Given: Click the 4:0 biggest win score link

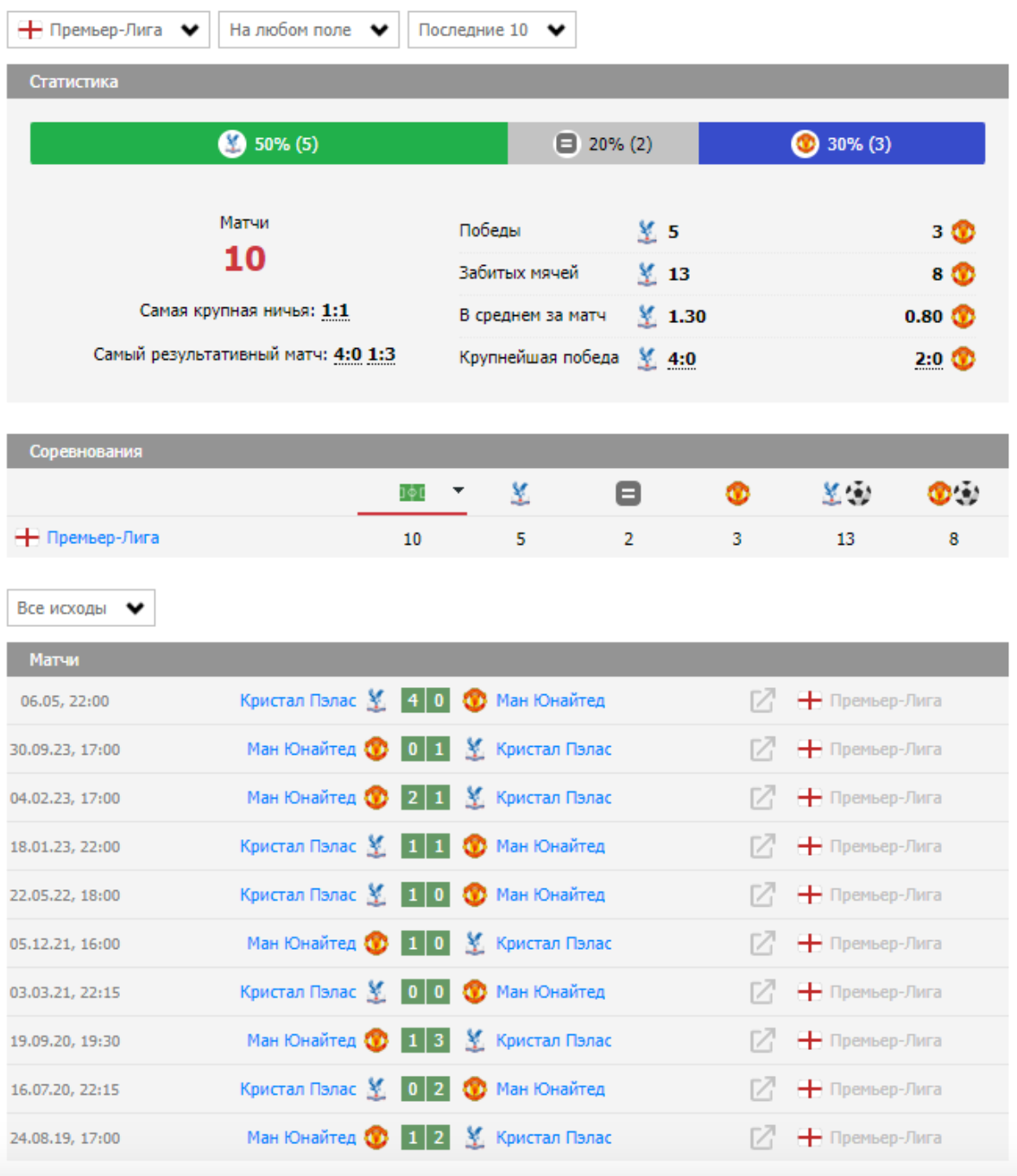Looking at the screenshot, I should tap(681, 358).
